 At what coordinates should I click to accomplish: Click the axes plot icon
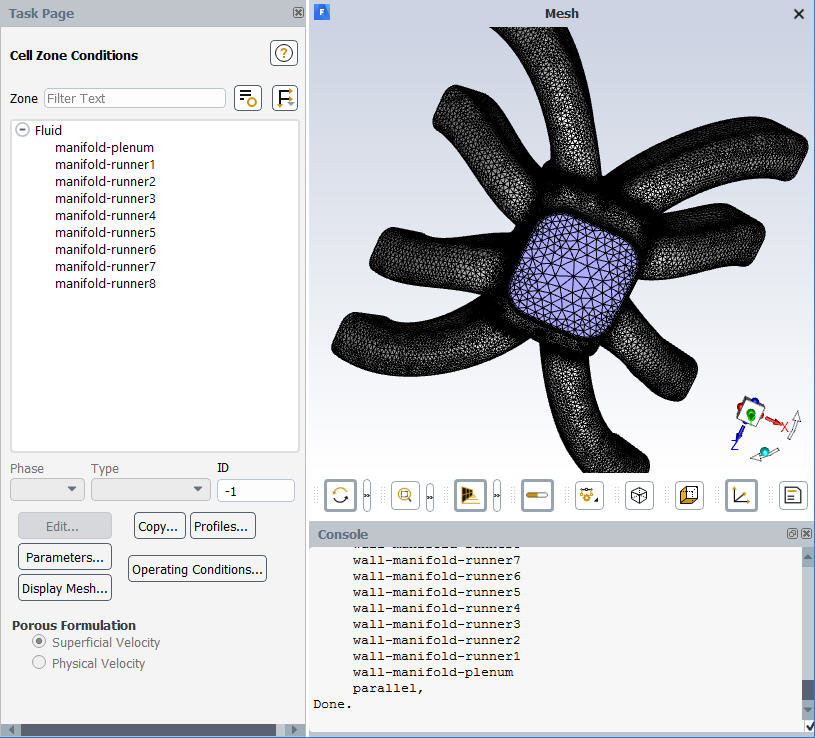tap(741, 495)
